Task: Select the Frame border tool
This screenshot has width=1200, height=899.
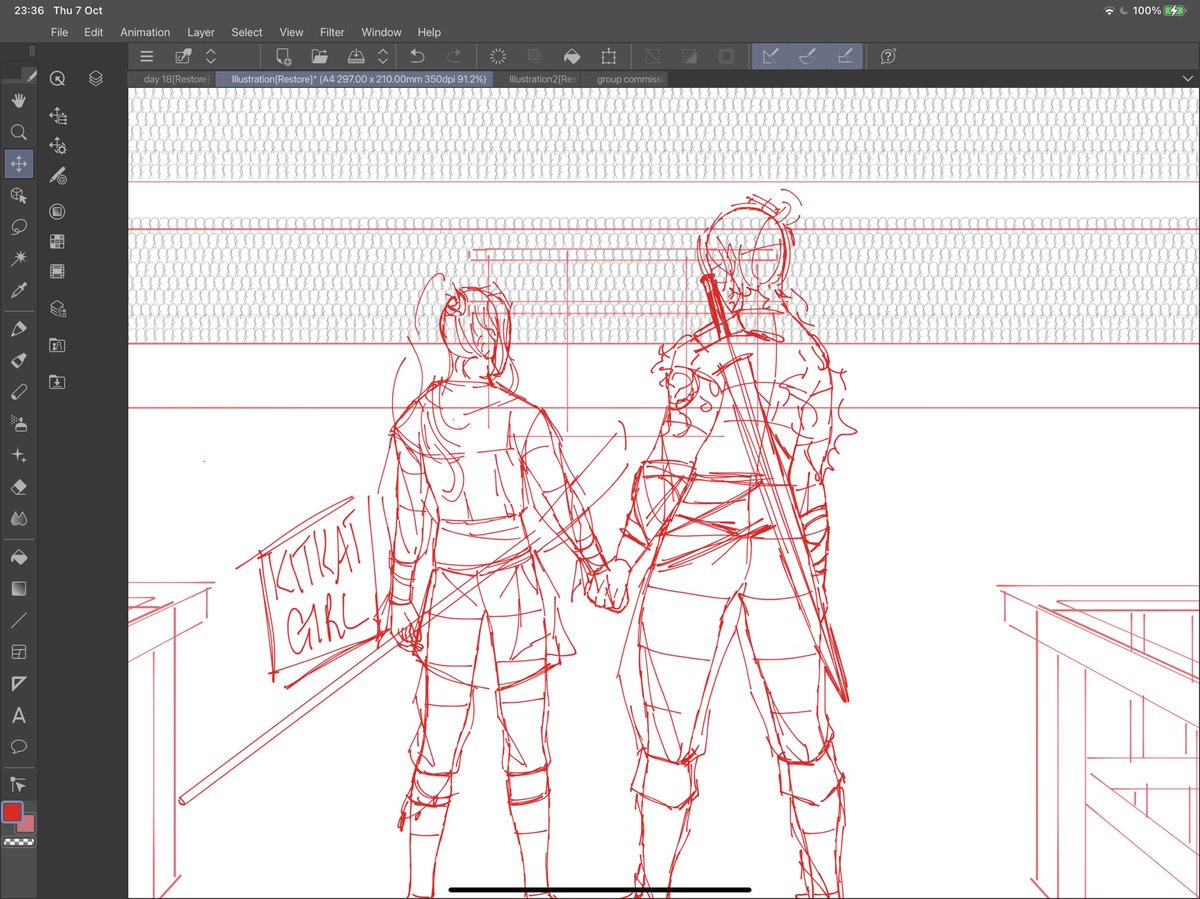Action: point(18,652)
